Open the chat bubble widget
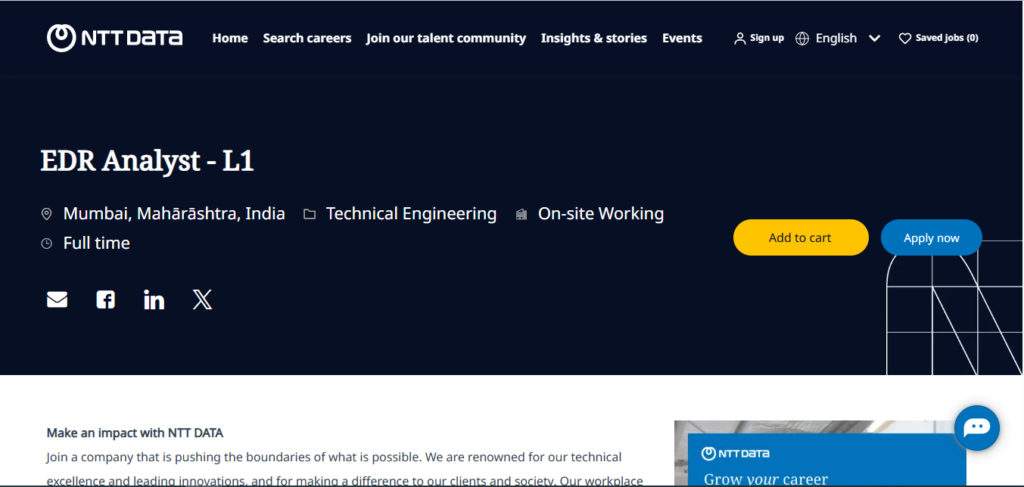This screenshot has height=487, width=1024. (x=977, y=428)
